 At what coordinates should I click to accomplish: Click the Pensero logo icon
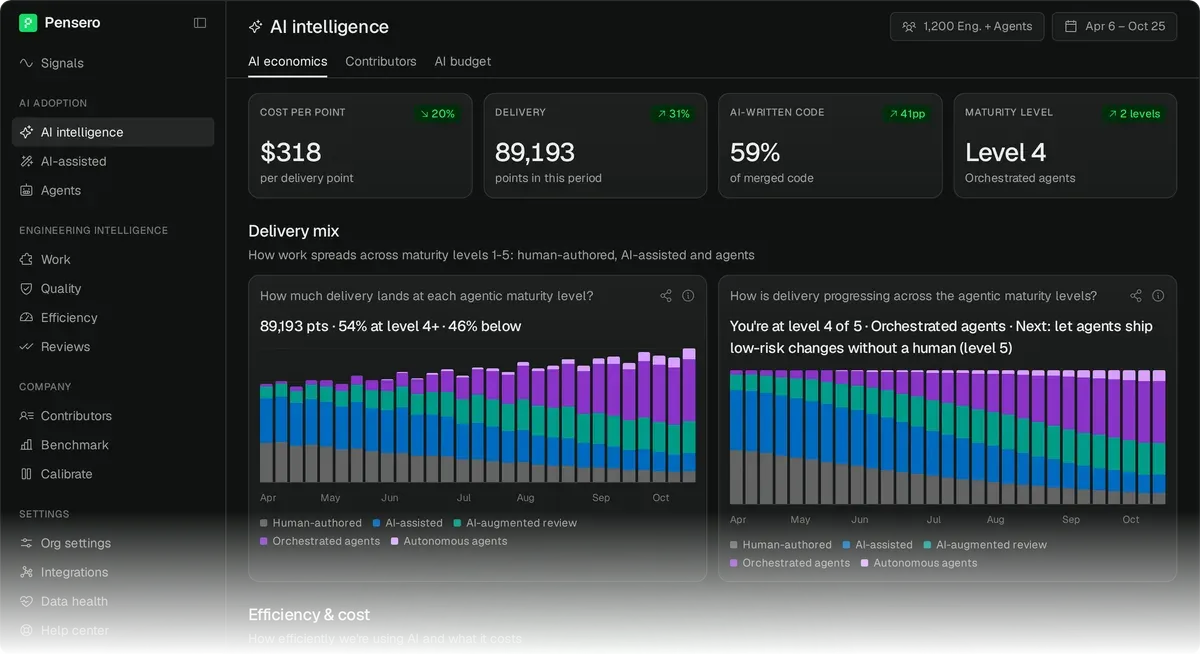tap(28, 22)
